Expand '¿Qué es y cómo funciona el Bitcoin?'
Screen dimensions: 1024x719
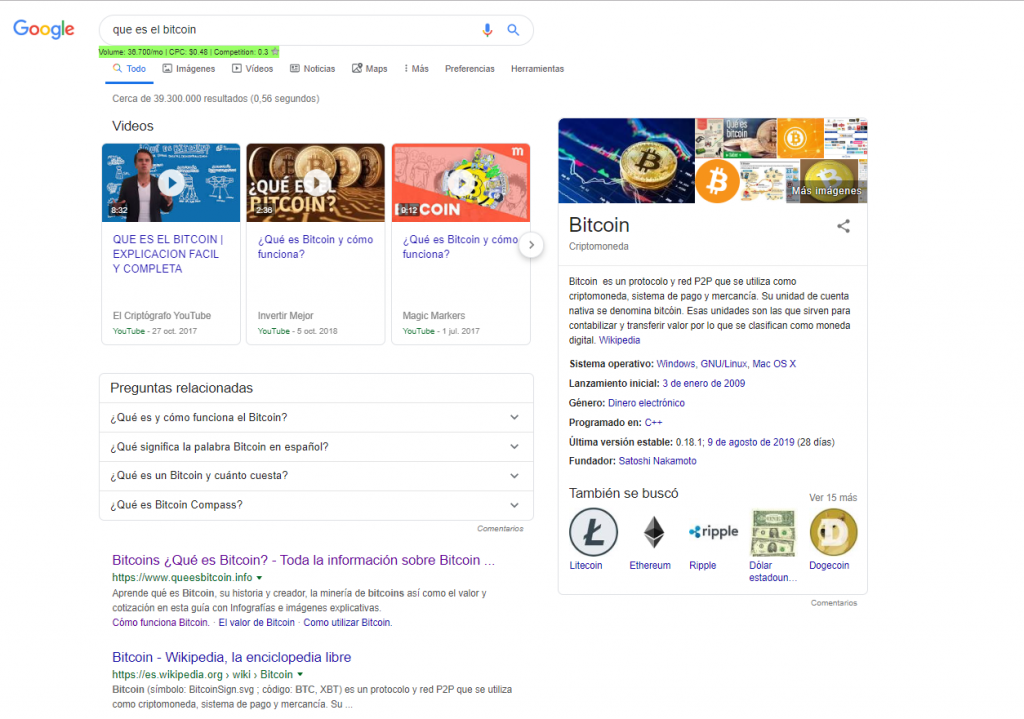tap(316, 417)
